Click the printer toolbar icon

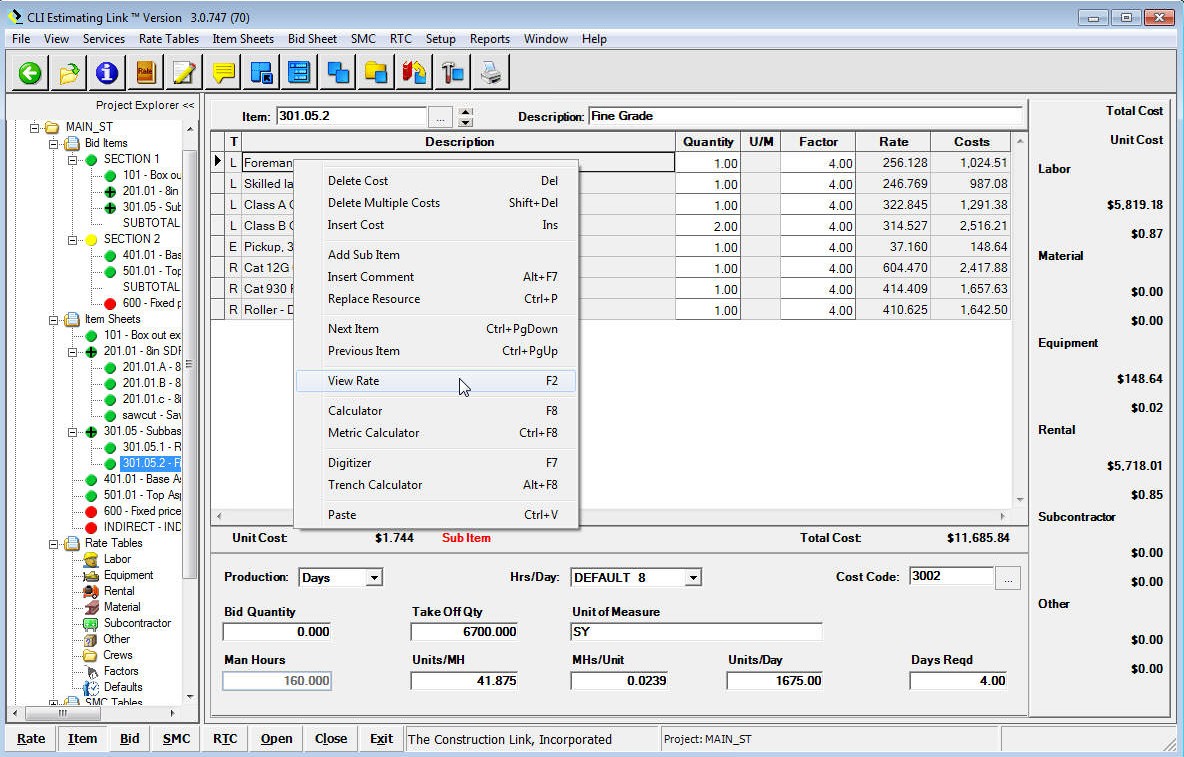491,72
